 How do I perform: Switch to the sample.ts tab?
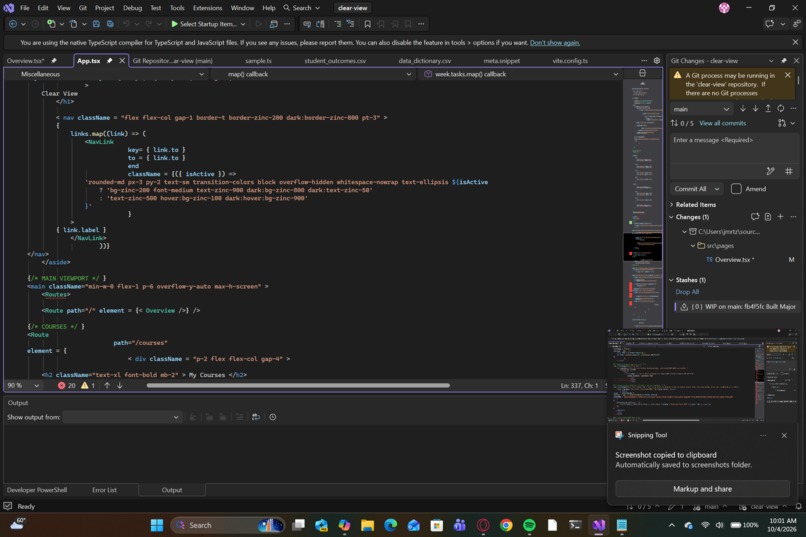259,61
